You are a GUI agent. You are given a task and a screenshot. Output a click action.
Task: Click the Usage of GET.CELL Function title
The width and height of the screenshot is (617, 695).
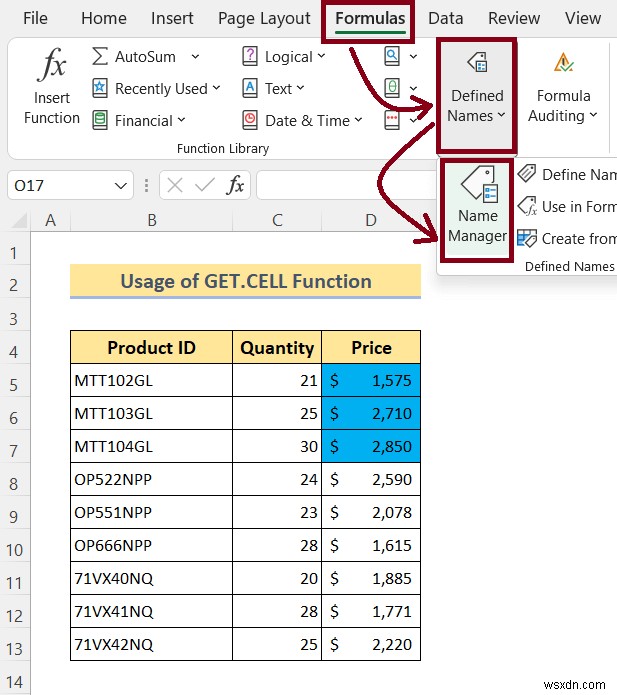click(246, 281)
